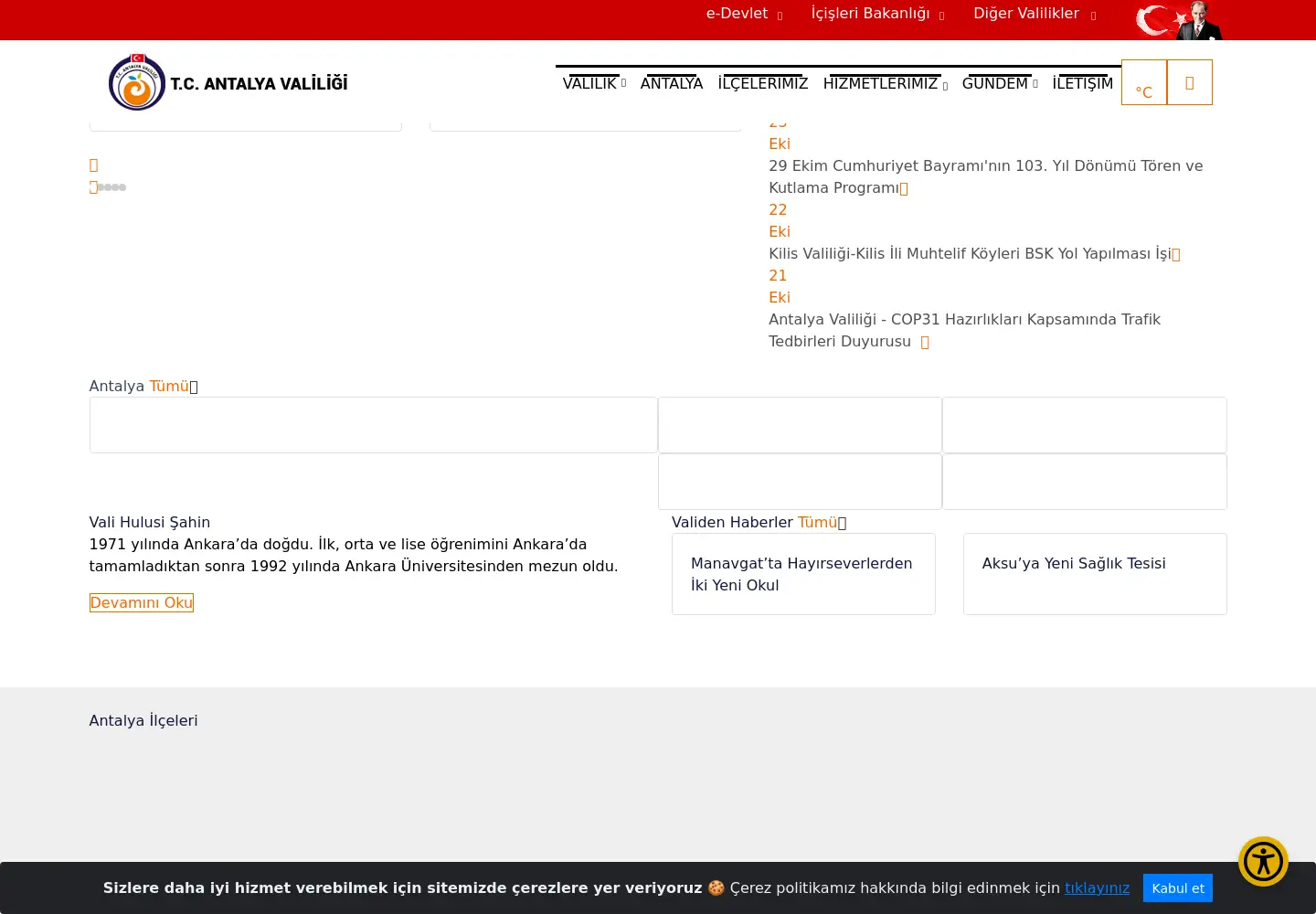Image resolution: width=1316 pixels, height=914 pixels.
Task: Expand the Diğer Valilikler dropdown
Action: 1035,14
